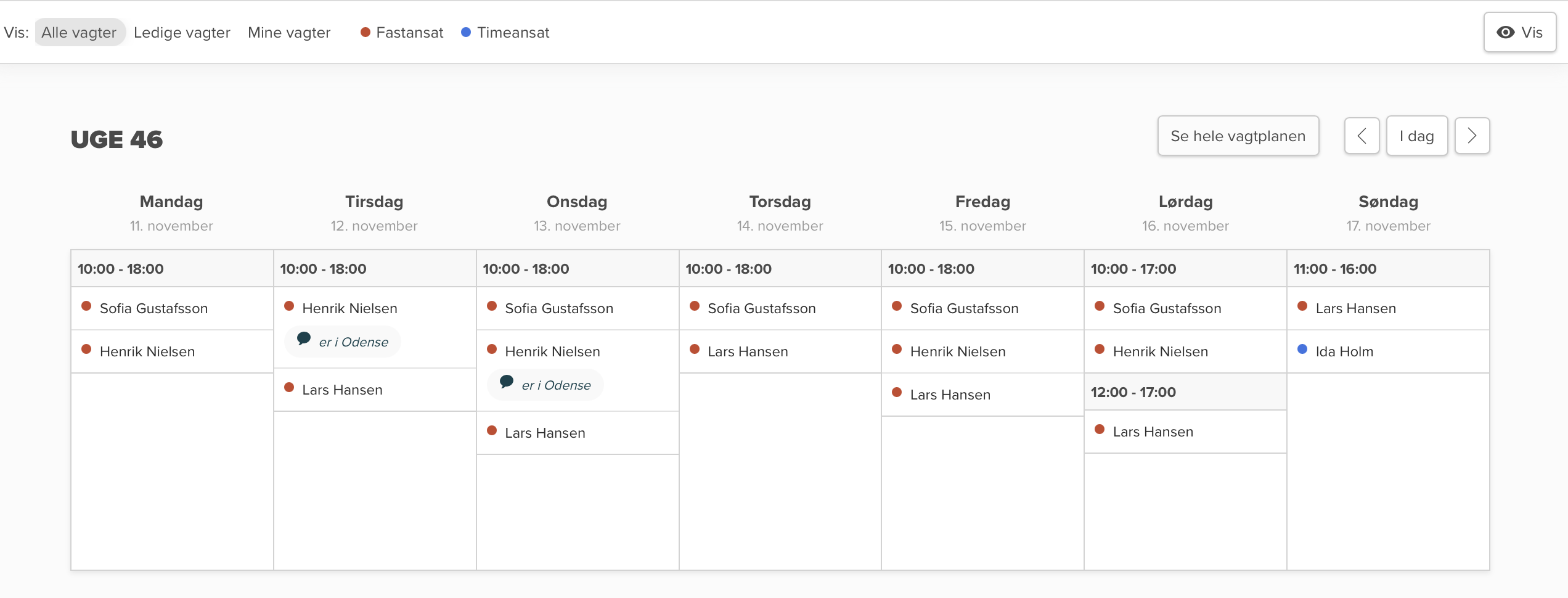The height and width of the screenshot is (598, 1568).
Task: Click the eye Vis button
Action: (x=1519, y=33)
